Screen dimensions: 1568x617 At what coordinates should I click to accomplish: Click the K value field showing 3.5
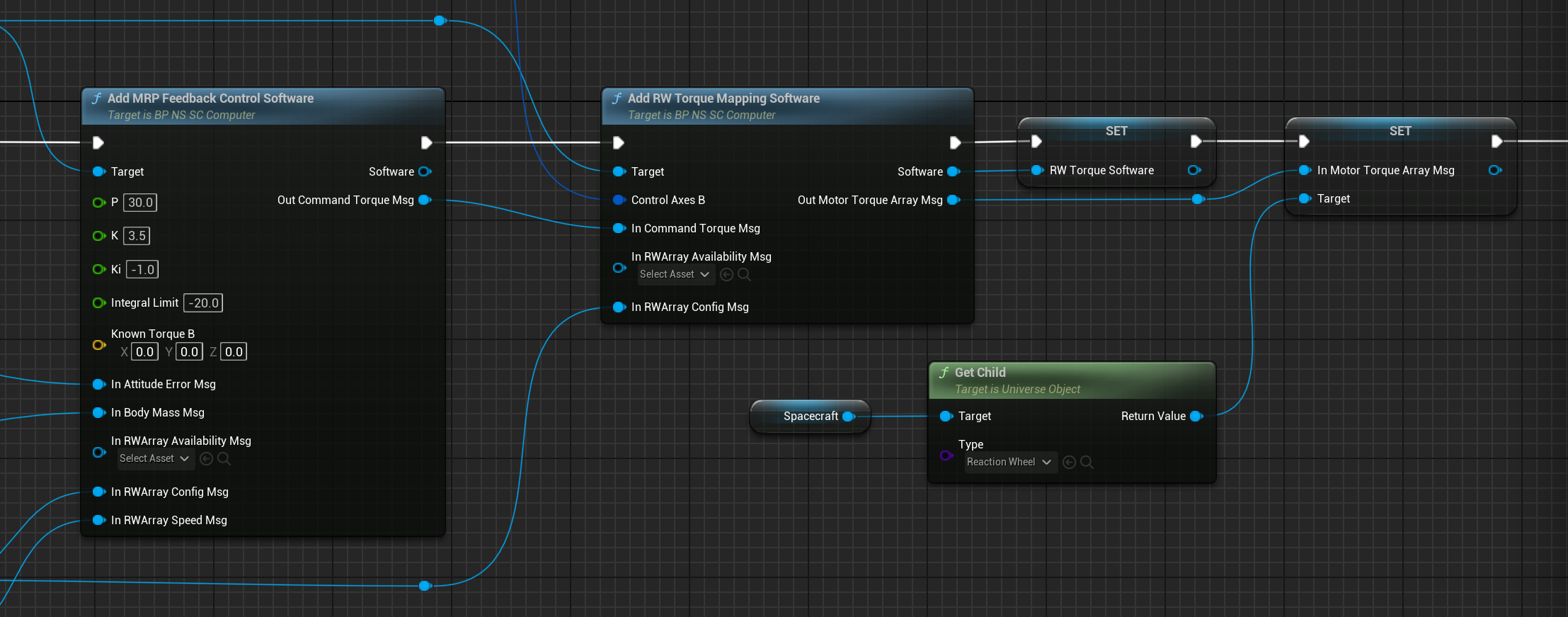click(137, 236)
